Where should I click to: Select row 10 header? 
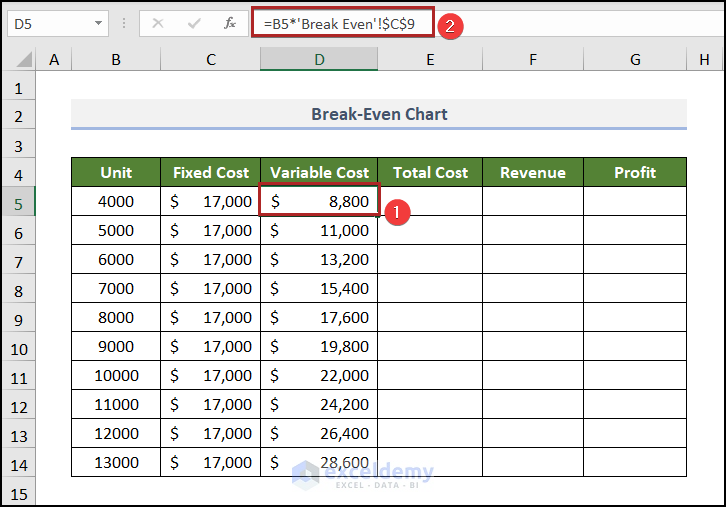click(18, 349)
